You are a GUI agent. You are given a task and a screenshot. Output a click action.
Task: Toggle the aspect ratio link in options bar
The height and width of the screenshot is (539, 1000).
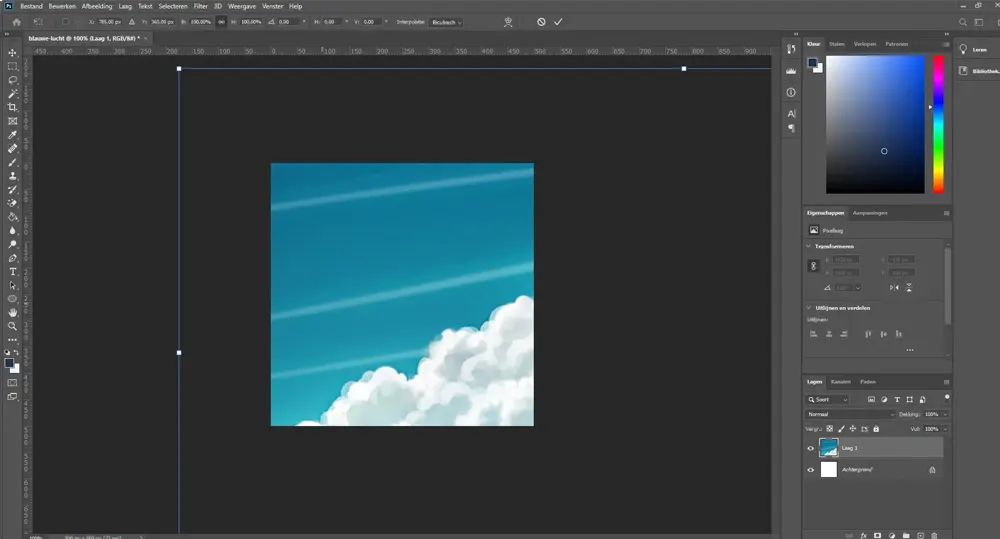(221, 22)
